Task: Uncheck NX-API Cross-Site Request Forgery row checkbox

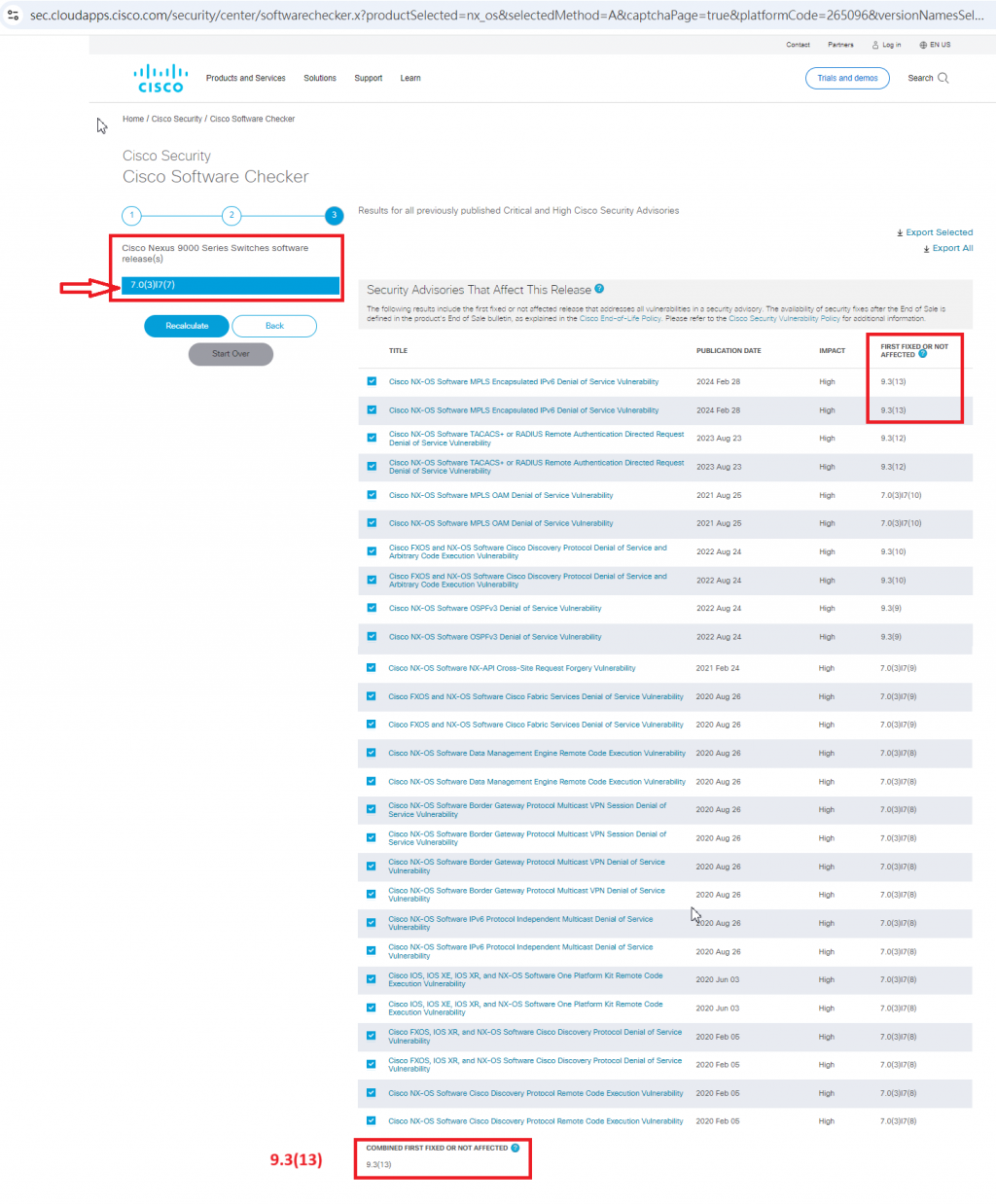Action: [x=372, y=667]
